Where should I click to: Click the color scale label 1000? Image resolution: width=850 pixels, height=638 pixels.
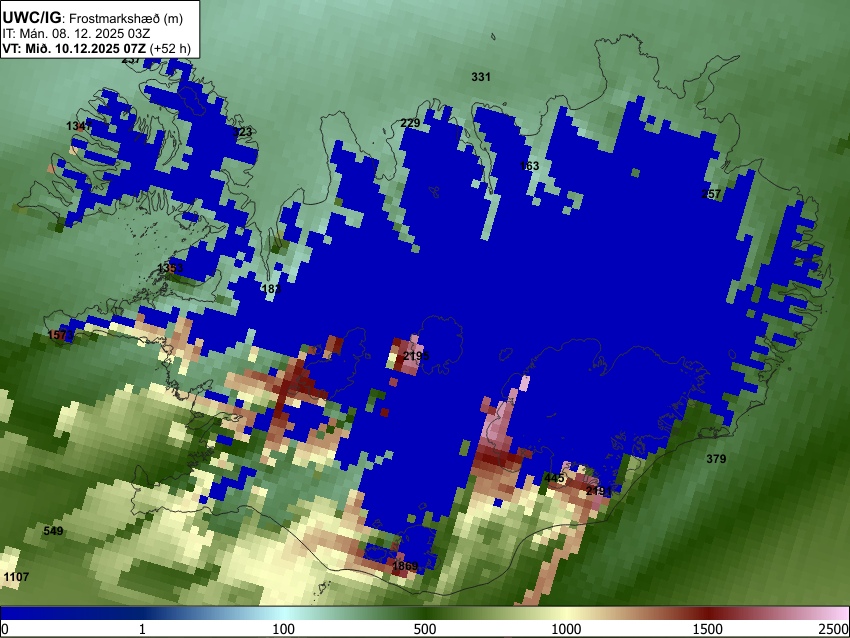point(566,629)
